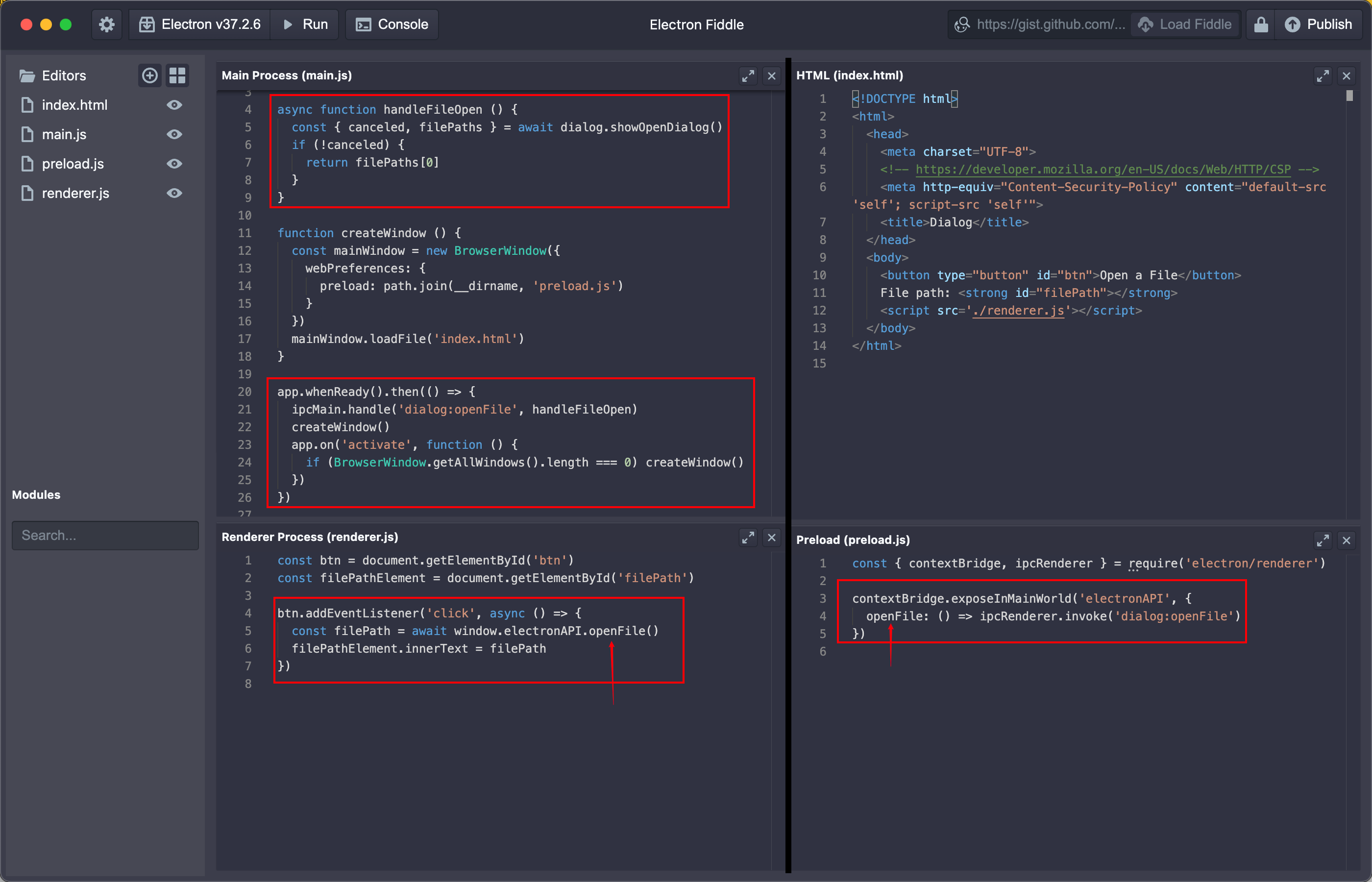The image size is (1372, 882).
Task: Click the Load Fiddle button
Action: coord(1185,24)
